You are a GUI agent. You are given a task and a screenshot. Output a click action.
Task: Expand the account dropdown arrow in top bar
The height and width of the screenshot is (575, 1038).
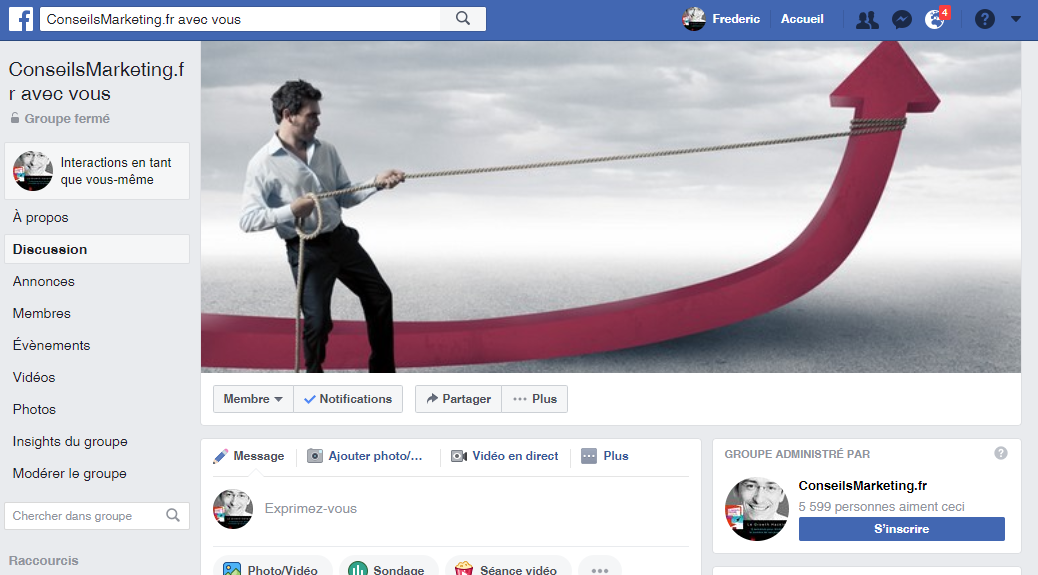(1015, 19)
